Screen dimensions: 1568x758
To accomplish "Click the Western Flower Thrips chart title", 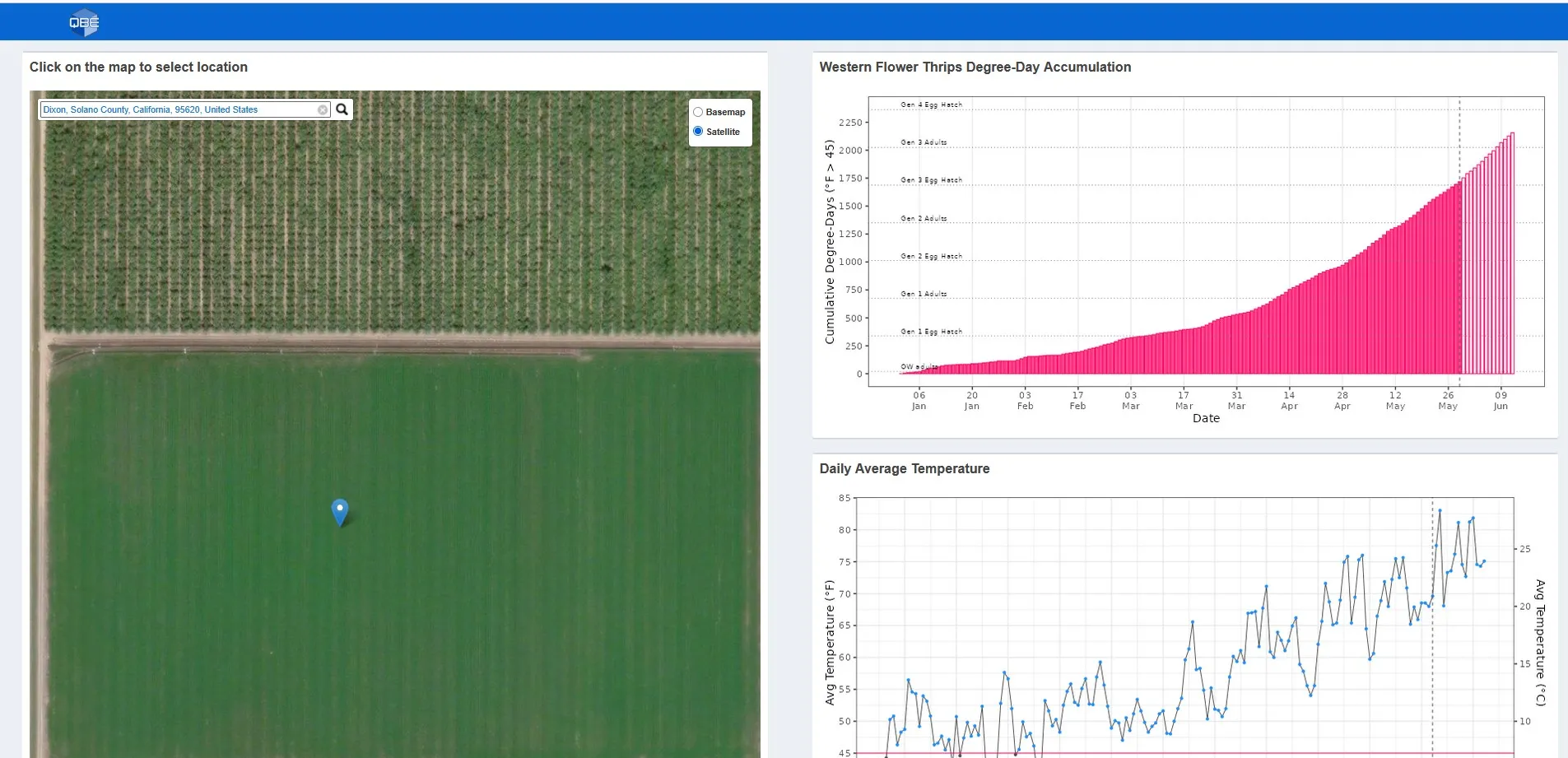I will coord(975,67).
